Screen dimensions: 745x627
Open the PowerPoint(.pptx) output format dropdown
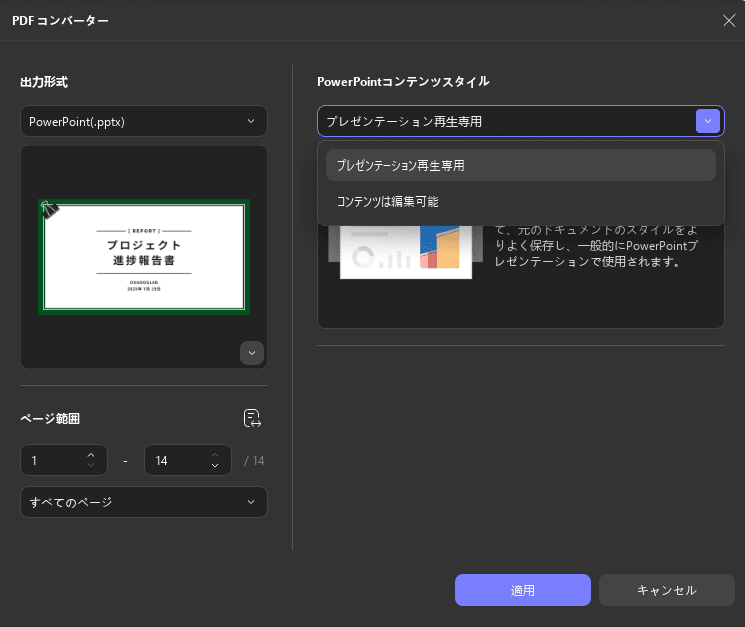pyautogui.click(x=143, y=122)
